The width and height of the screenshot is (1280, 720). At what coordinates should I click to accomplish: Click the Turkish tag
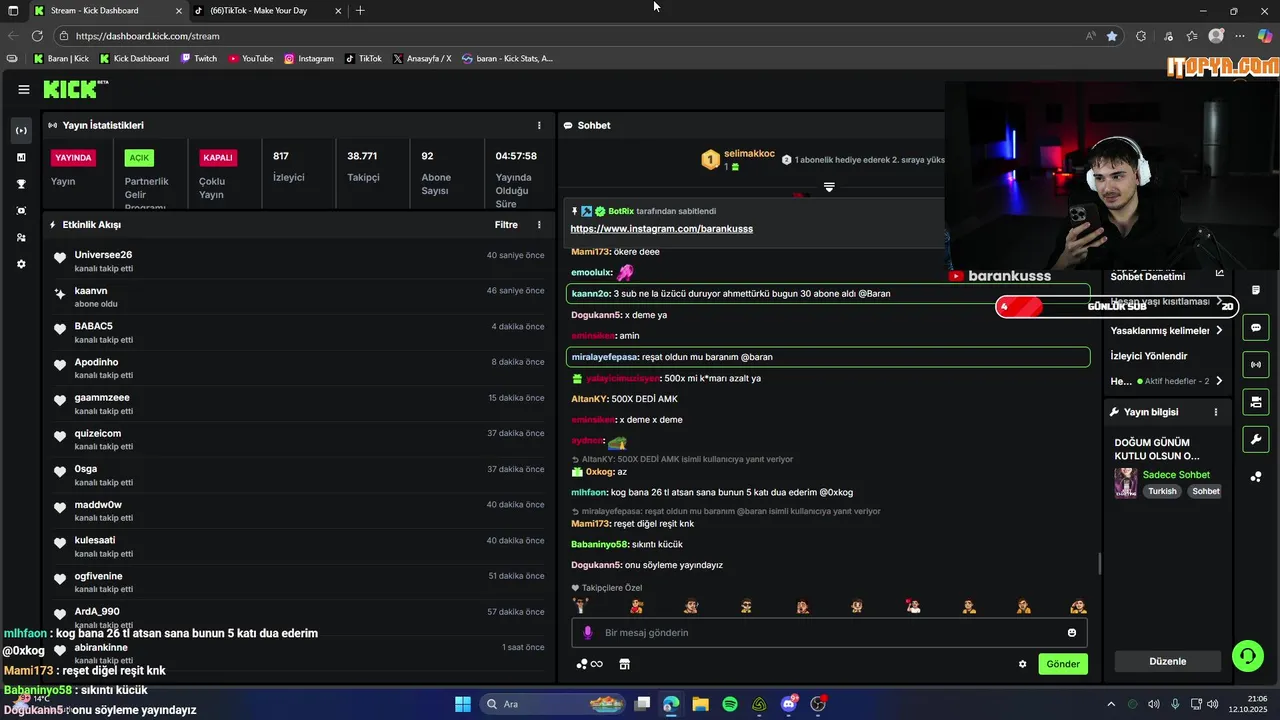click(x=1162, y=491)
